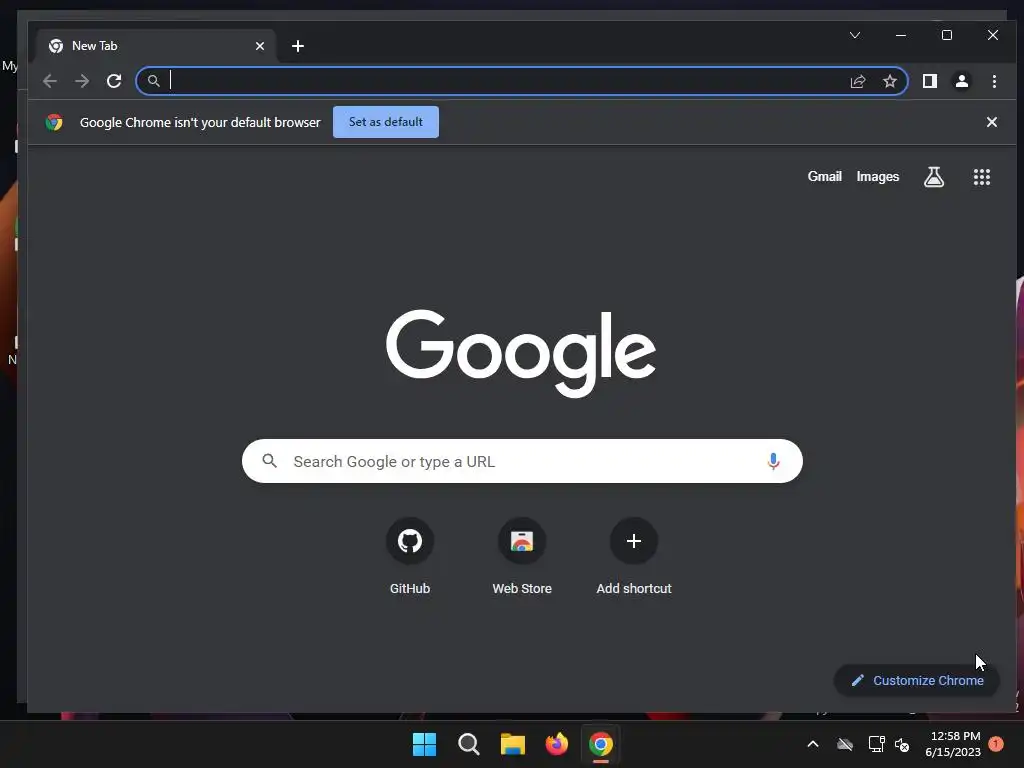Image resolution: width=1024 pixels, height=768 pixels.
Task: Close the New Tab tab
Action: [x=260, y=46]
